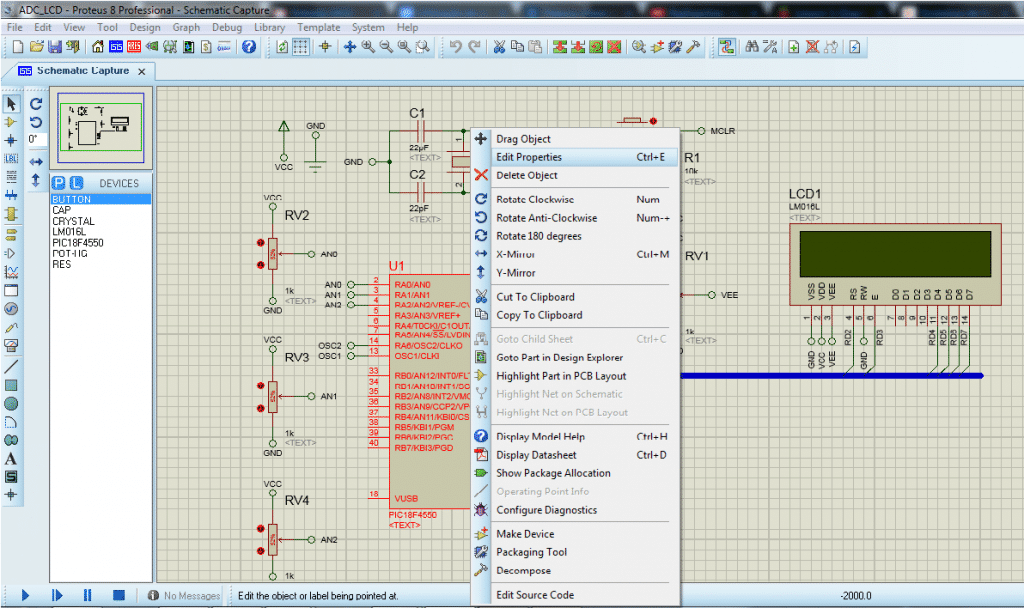Click the Save Project toolbar icon

pyautogui.click(x=53, y=46)
